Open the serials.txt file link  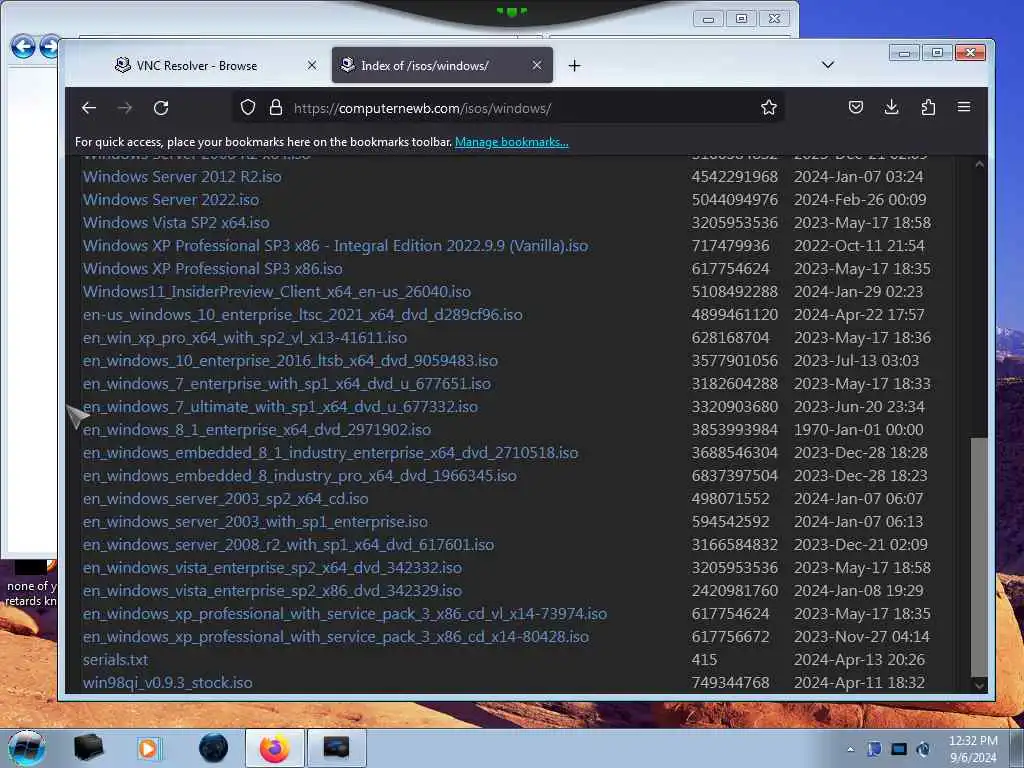[x=116, y=660]
